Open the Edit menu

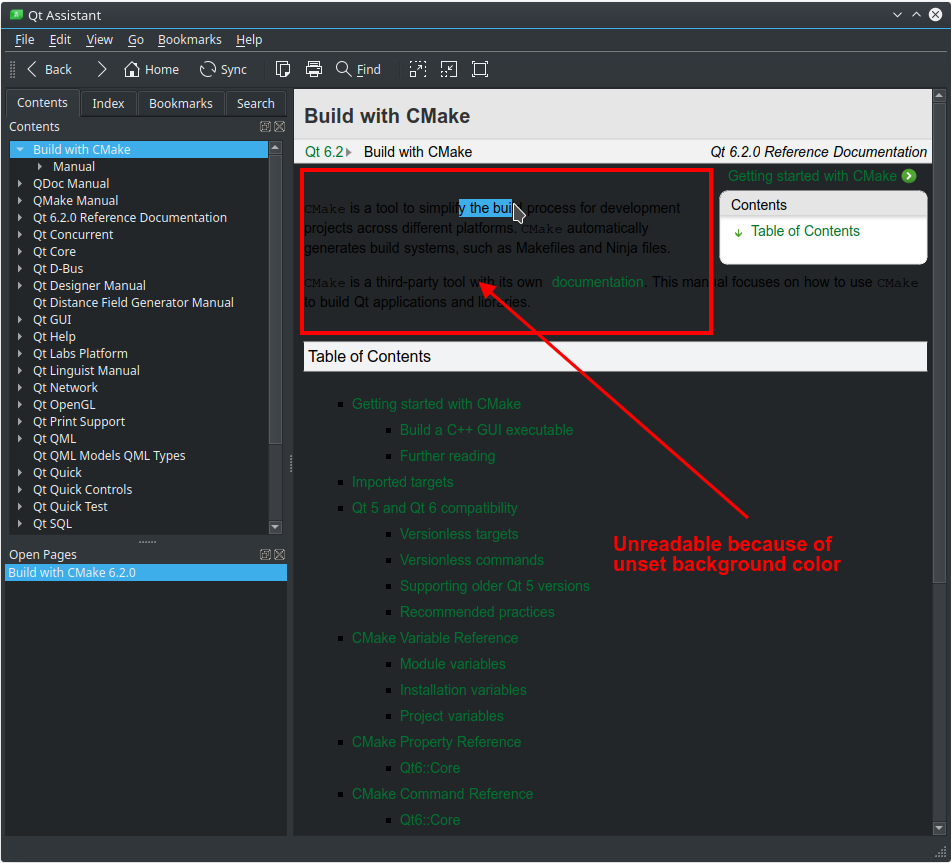(x=60, y=39)
